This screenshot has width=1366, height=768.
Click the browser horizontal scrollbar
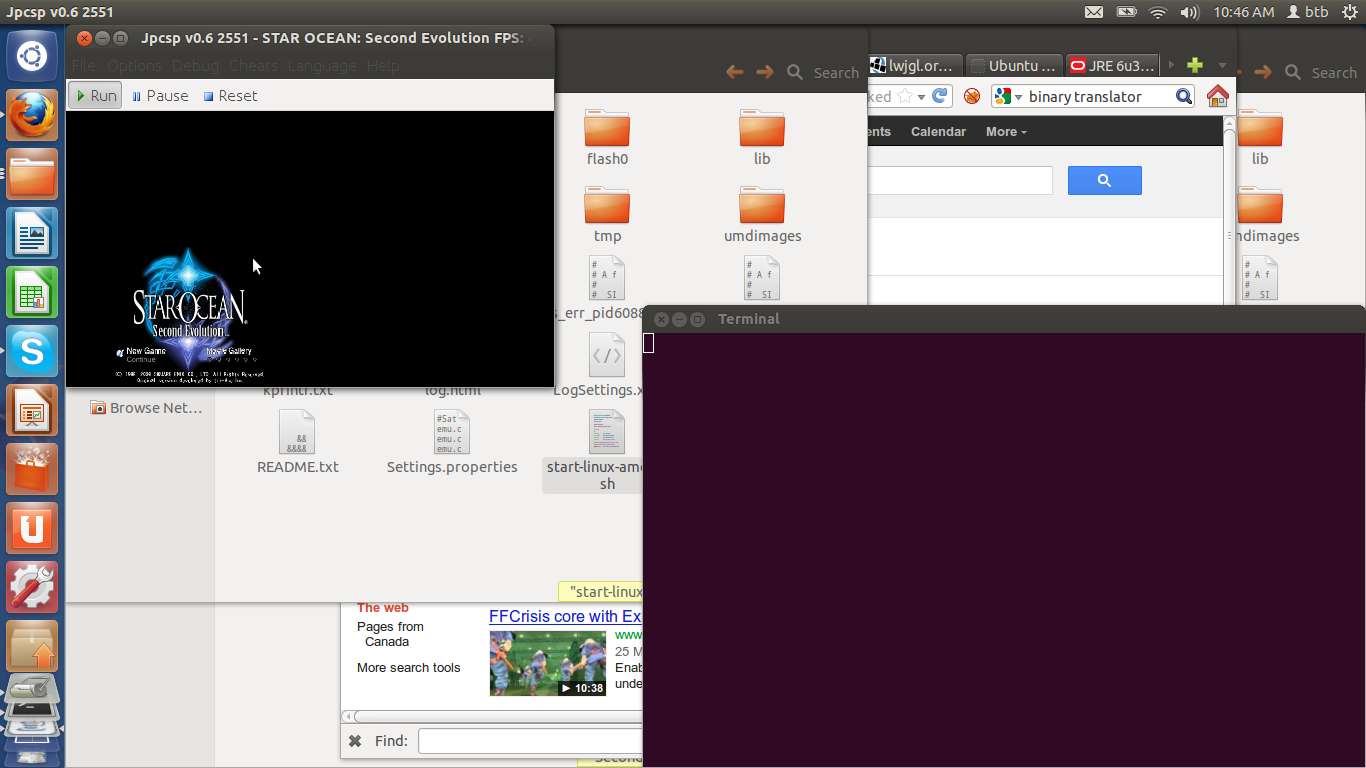pos(497,716)
